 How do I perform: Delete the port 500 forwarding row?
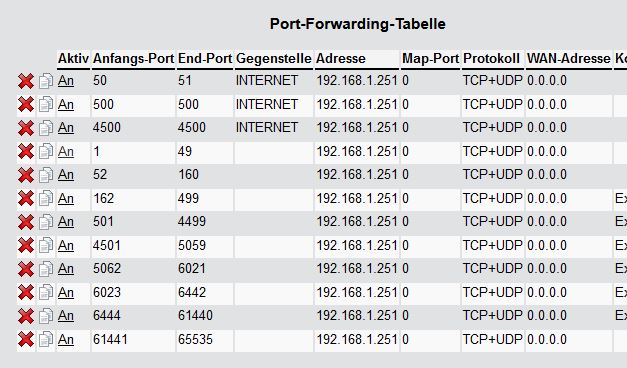(x=26, y=105)
